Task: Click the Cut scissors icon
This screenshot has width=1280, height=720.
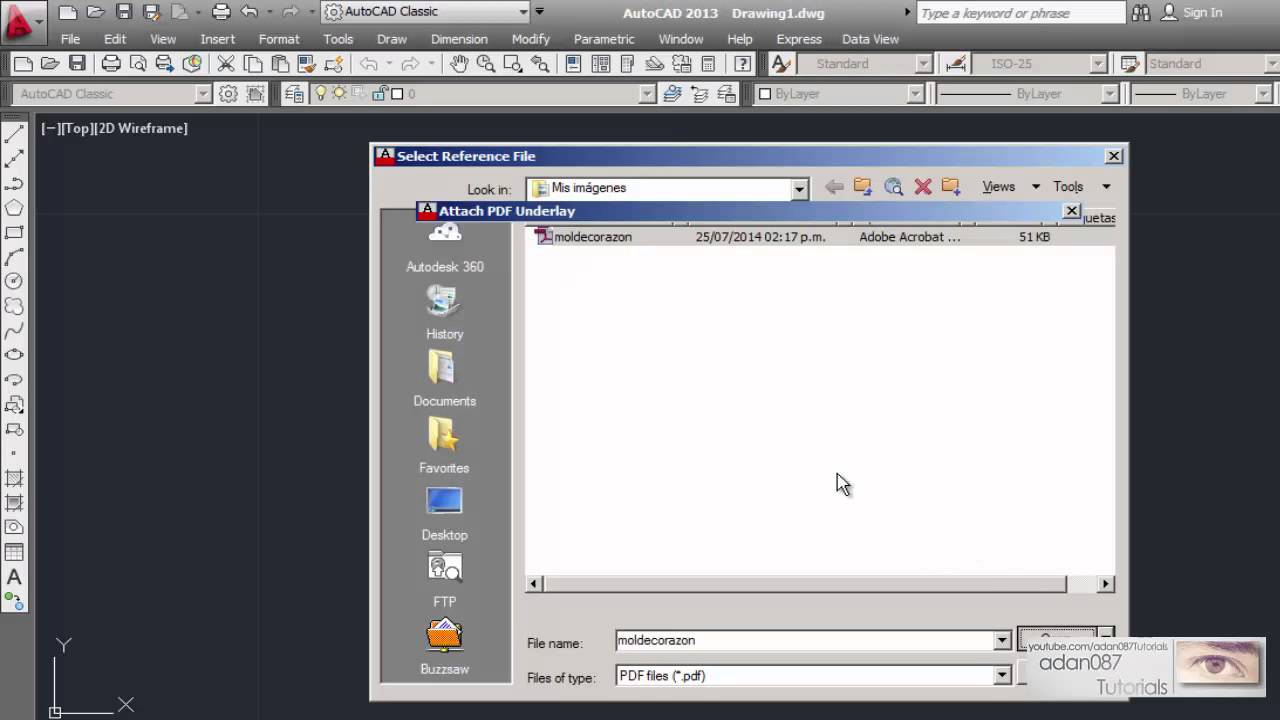Action: pyautogui.click(x=226, y=64)
